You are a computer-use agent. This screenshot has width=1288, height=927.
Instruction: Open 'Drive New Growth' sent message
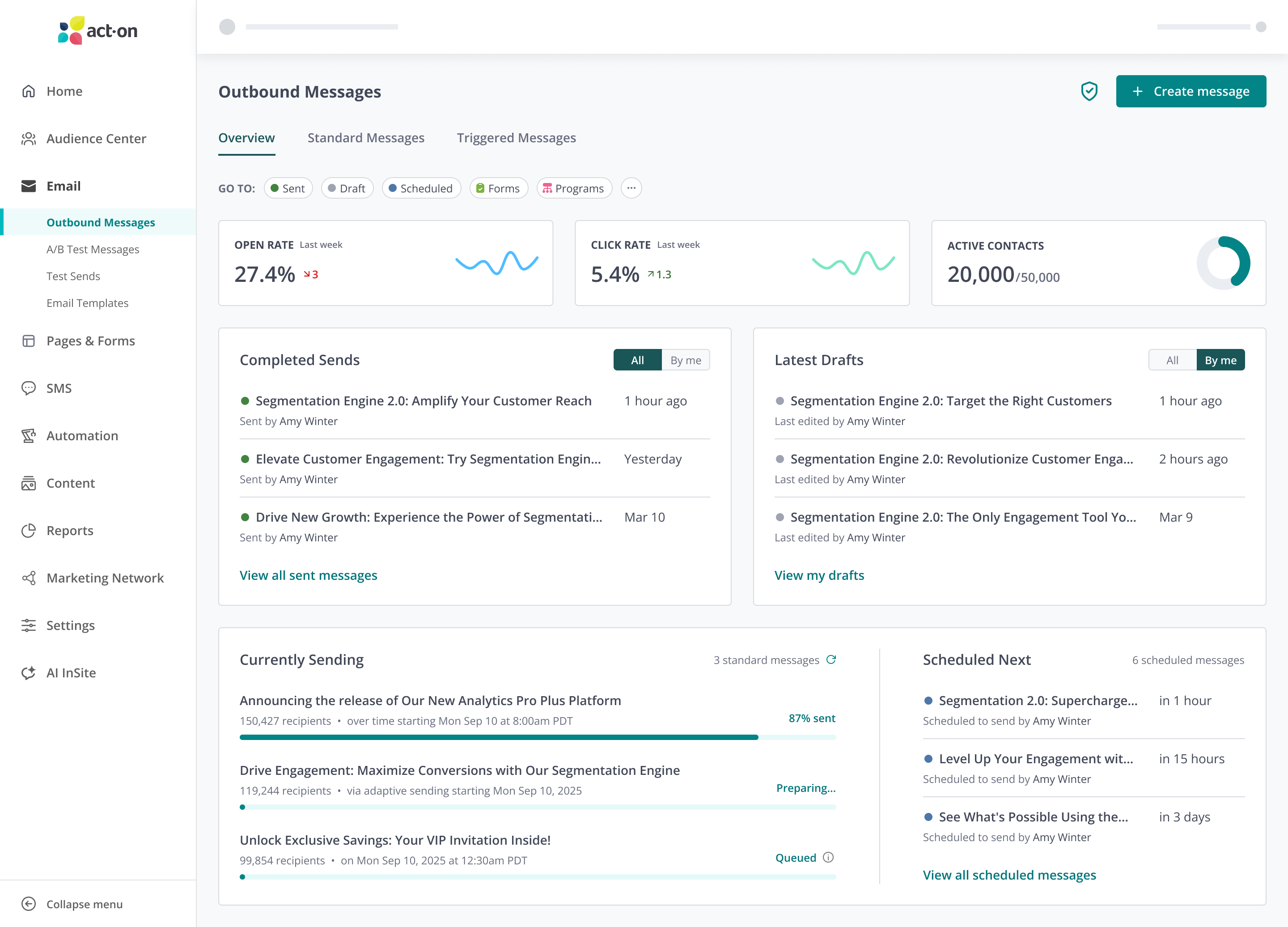(x=429, y=517)
